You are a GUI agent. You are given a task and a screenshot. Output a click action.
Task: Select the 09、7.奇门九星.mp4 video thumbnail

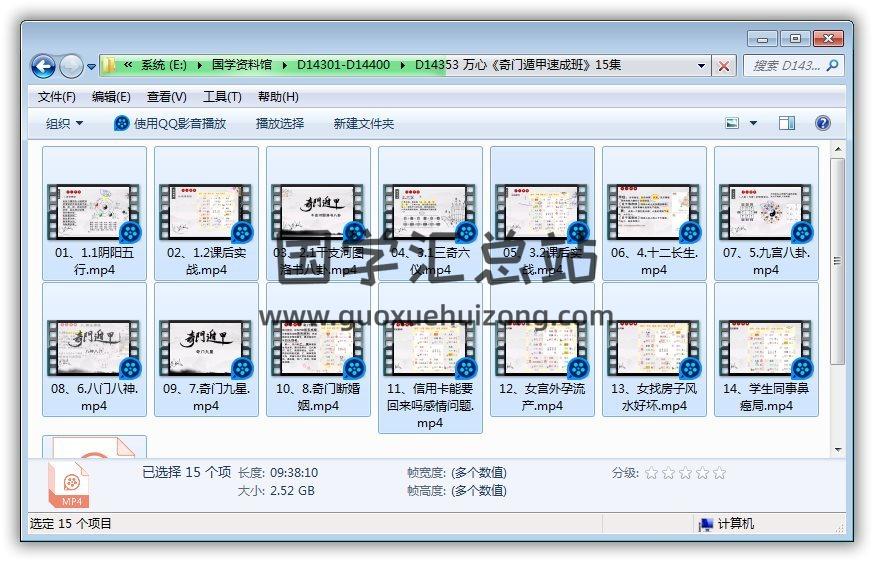point(206,348)
